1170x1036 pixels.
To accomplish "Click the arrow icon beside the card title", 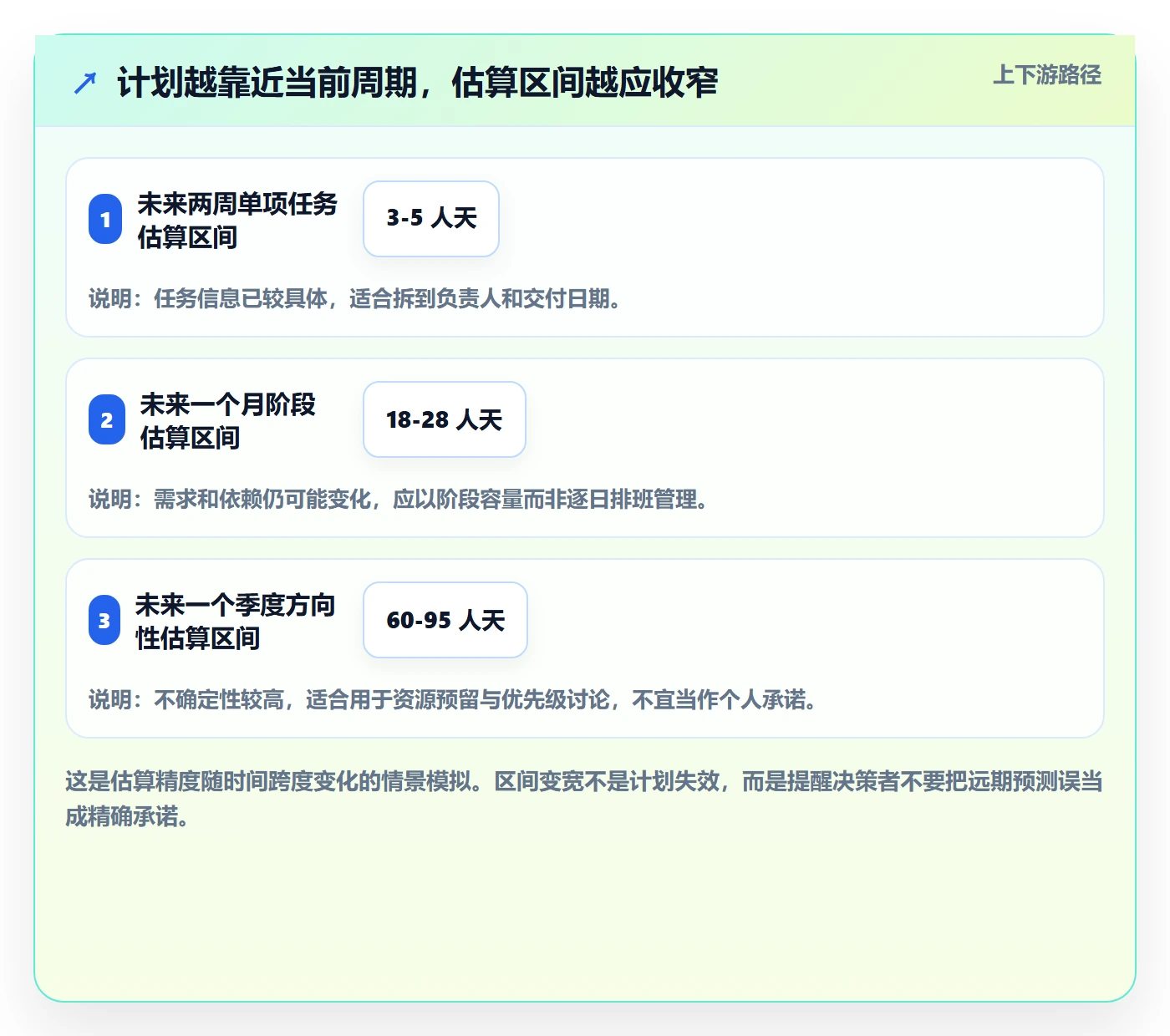I will 85,83.
